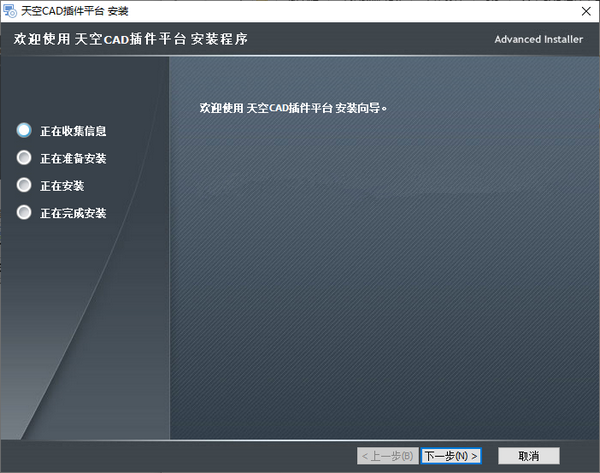Screen dimensions: 600x473
Task: Select the 正在完成安装 step label
Action: tap(73, 213)
